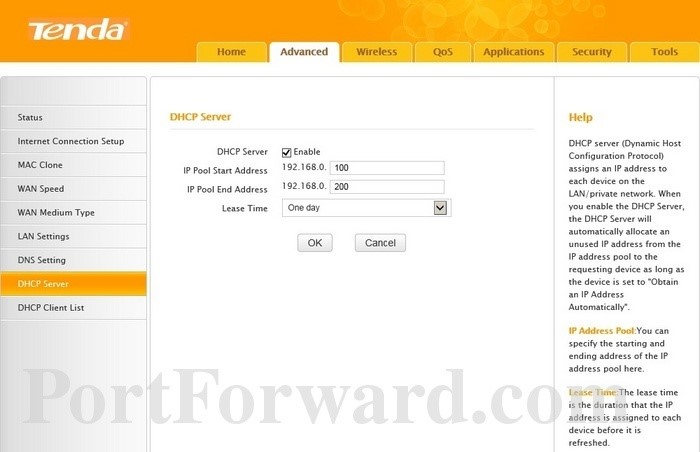This screenshot has height=452, width=700.
Task: Click the Cancel button
Action: coord(380,243)
